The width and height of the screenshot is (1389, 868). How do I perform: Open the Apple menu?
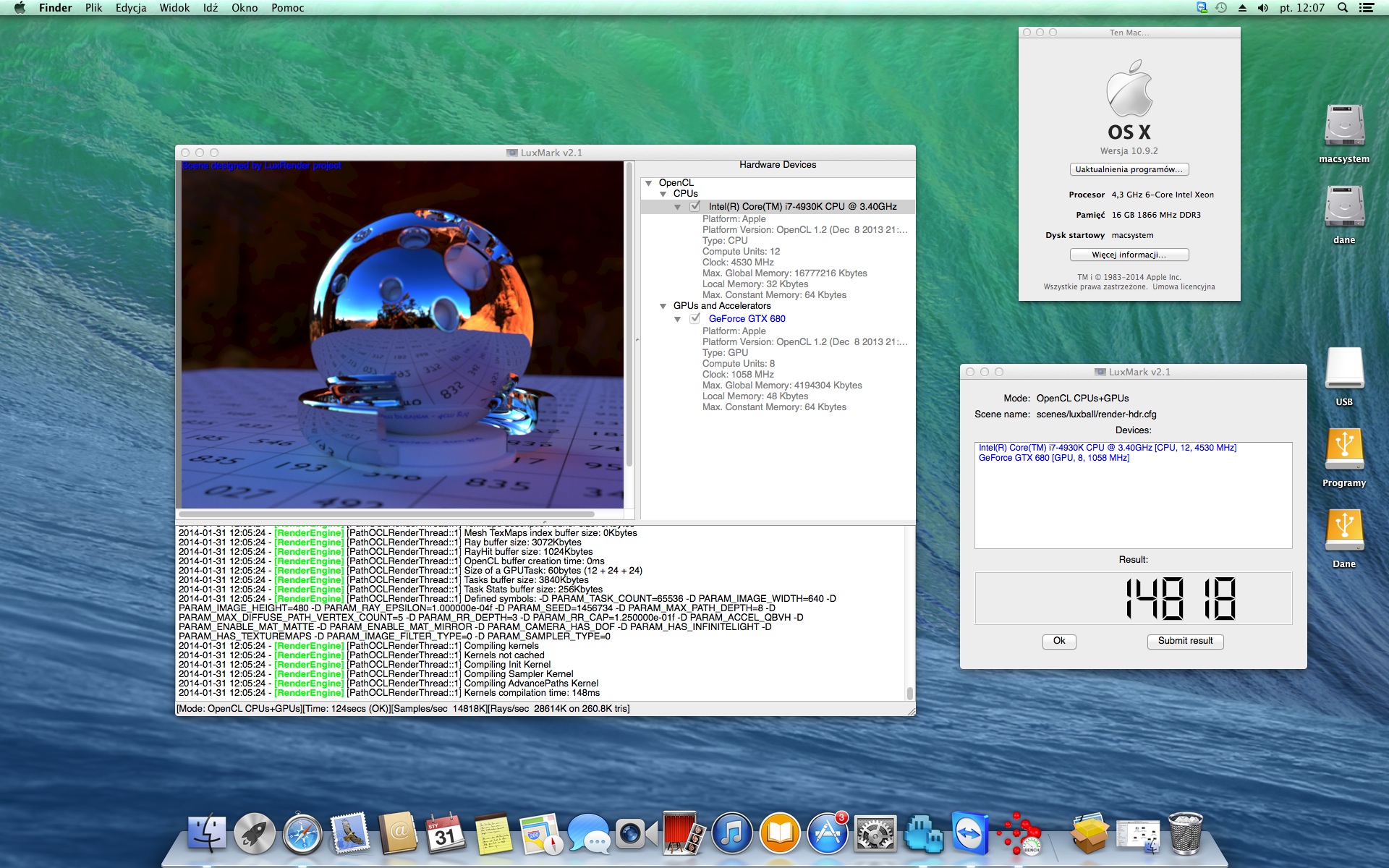click(20, 8)
